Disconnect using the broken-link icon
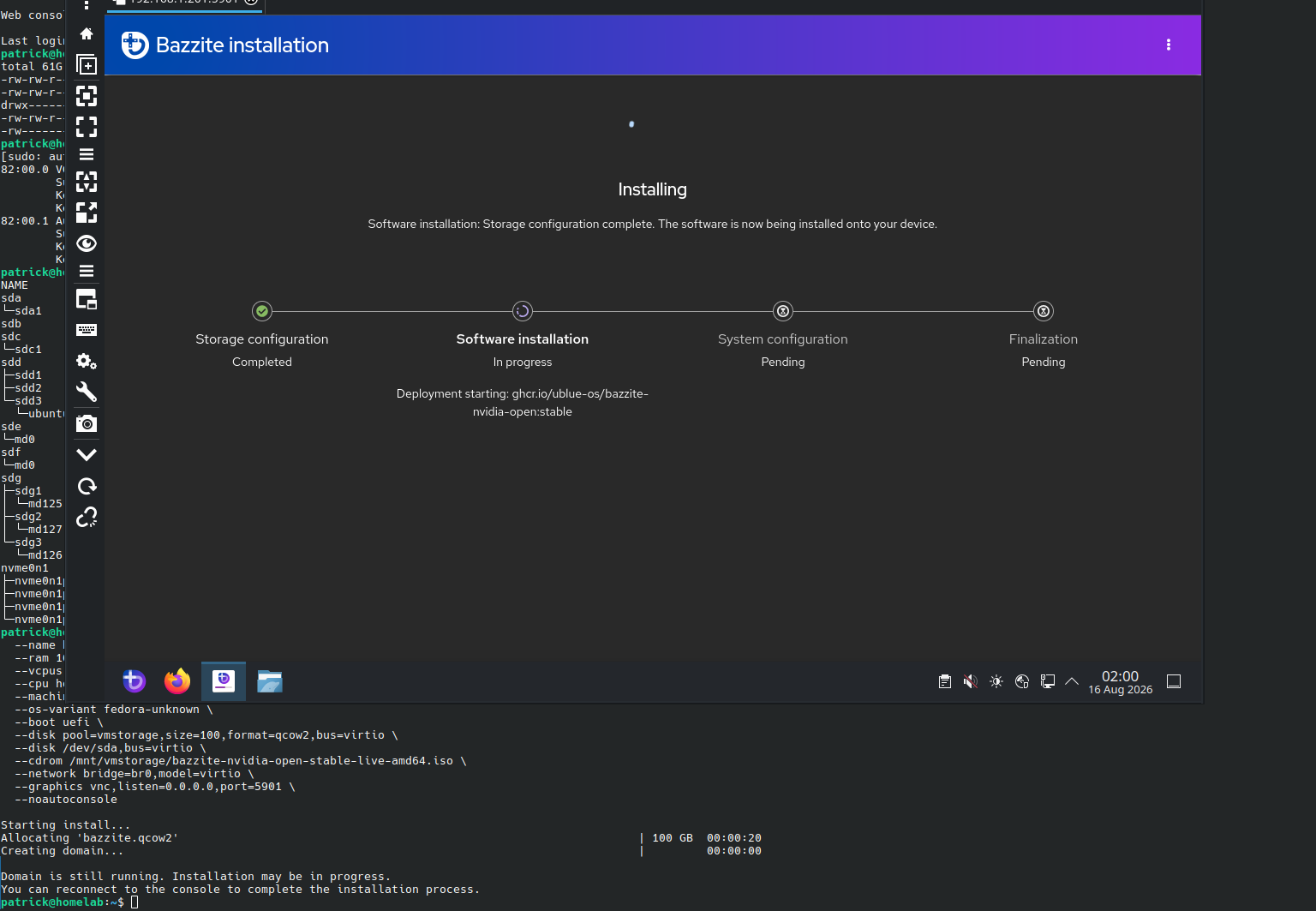The image size is (1316, 911). point(87,517)
